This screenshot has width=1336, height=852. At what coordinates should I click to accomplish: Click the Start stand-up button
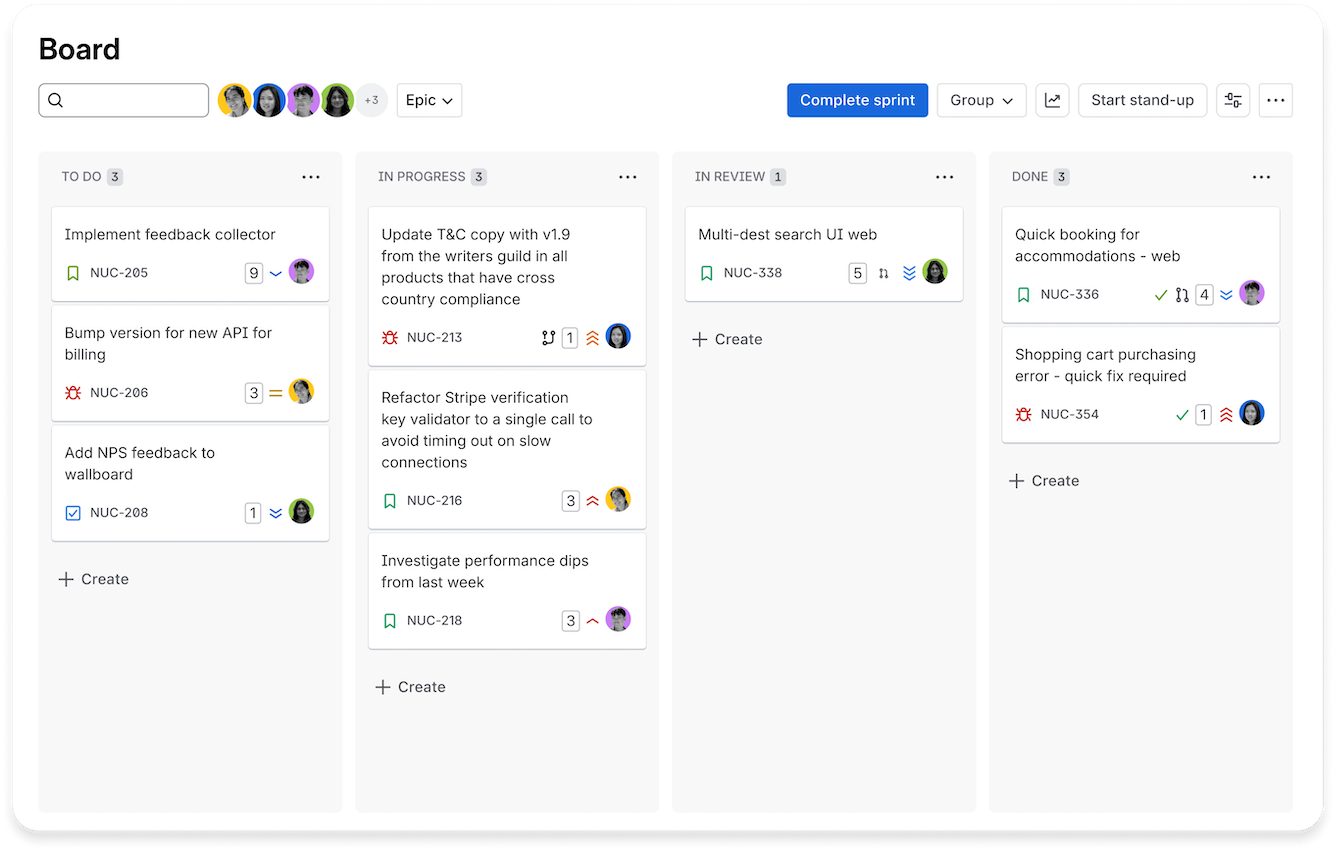tap(1142, 100)
